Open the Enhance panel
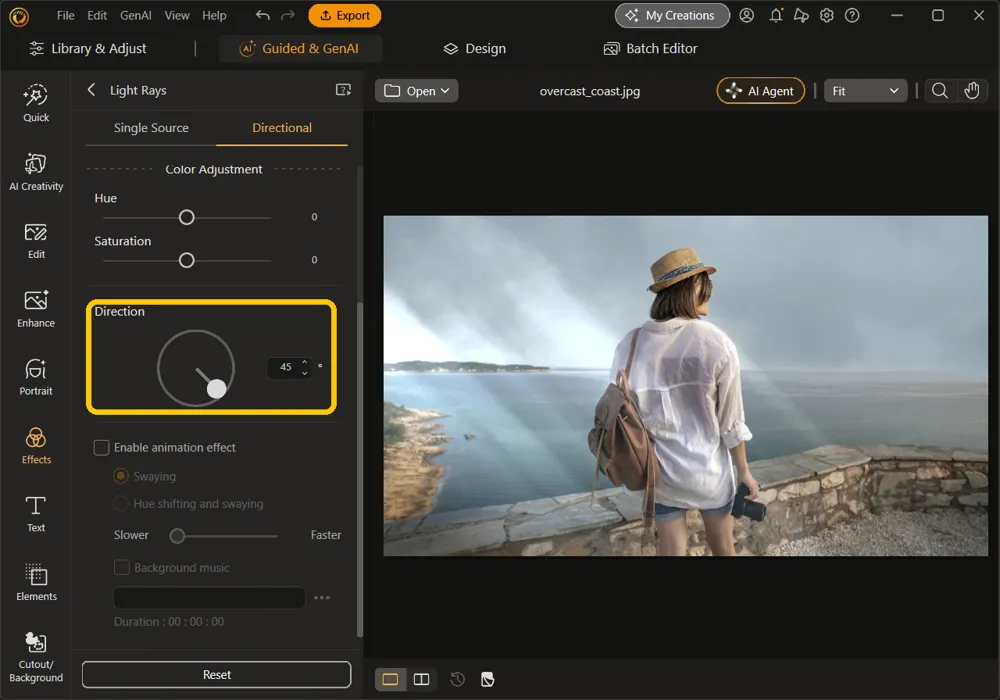This screenshot has width=1000, height=700. click(36, 309)
